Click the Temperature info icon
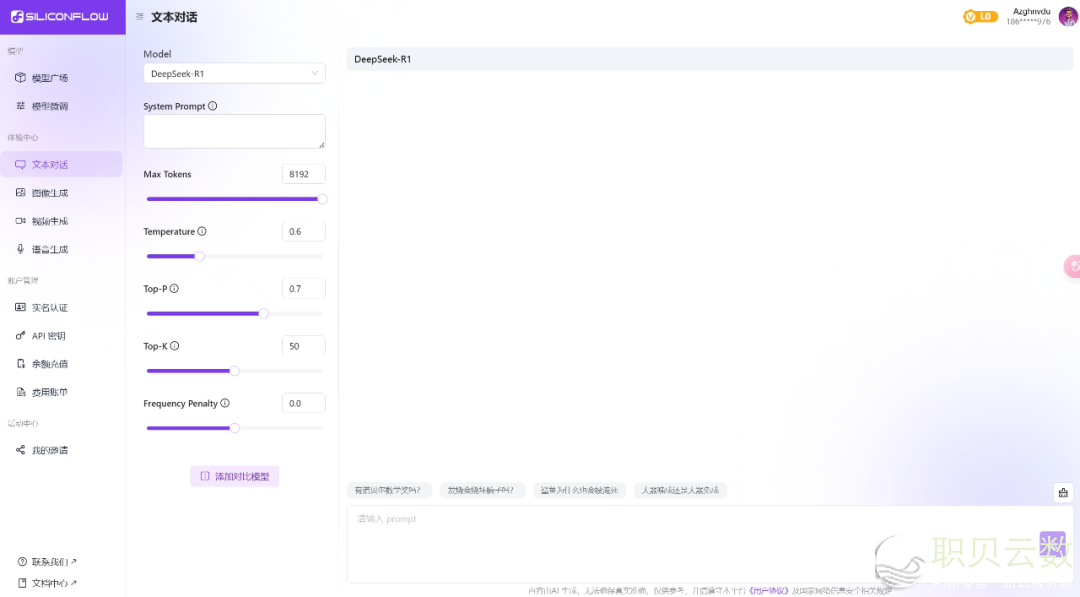Screen dimensions: 1080x597 pyautogui.click(x=202, y=231)
